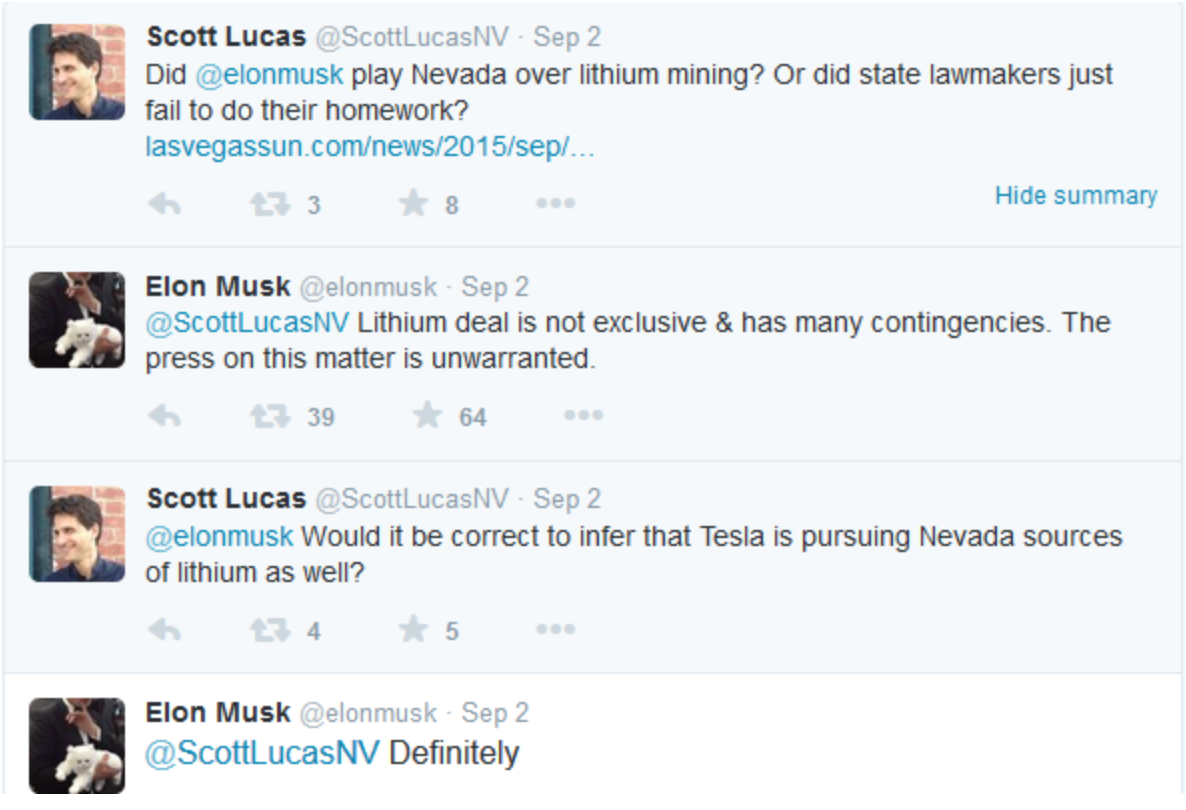Collapse tweet with Hide summary
This screenshot has width=1186, height=810.
1076,195
